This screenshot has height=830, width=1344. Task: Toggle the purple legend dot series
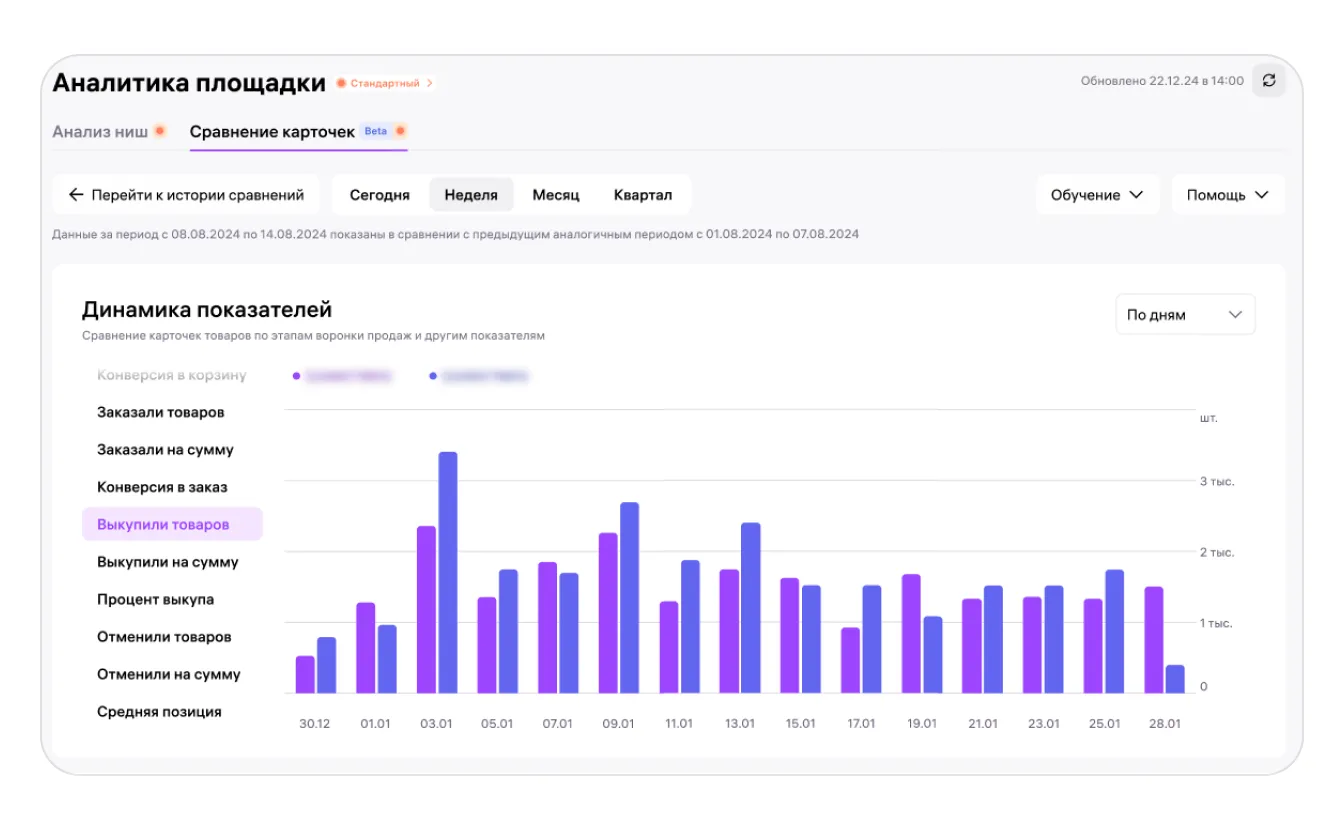pos(296,376)
